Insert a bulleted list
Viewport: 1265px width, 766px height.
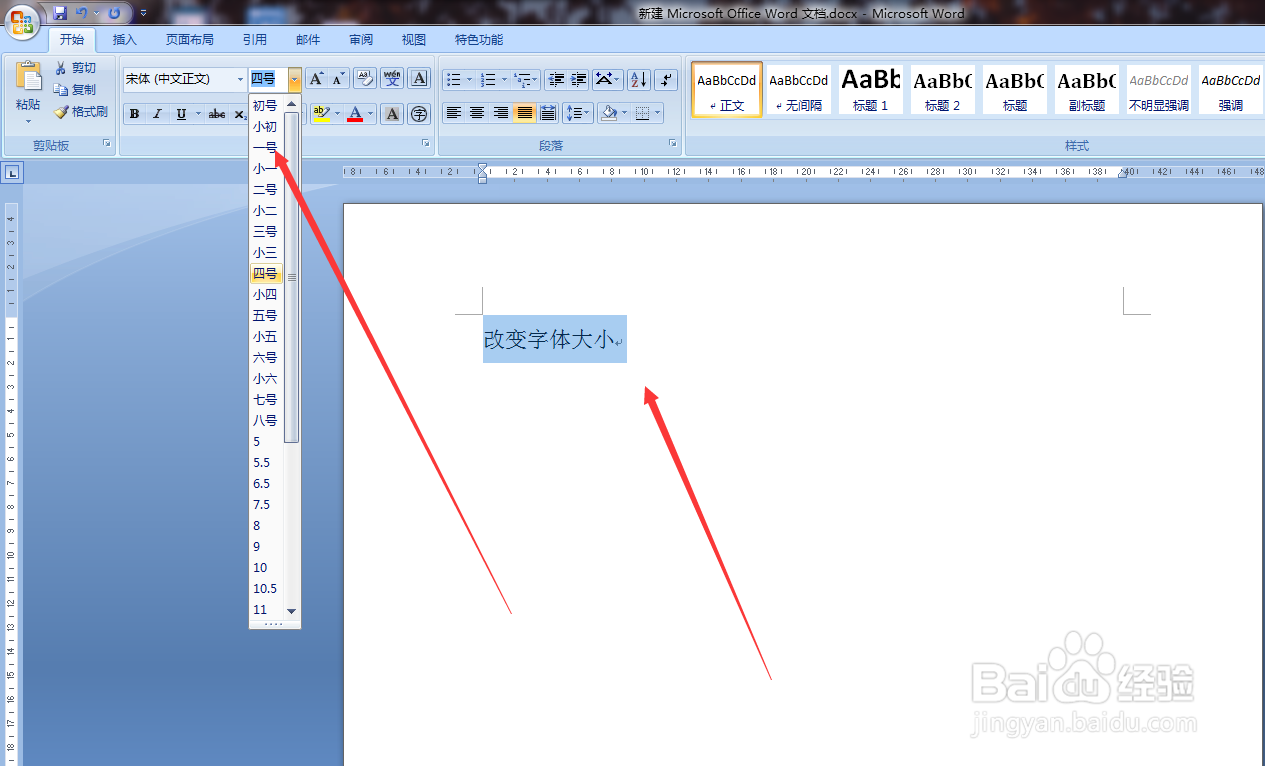tap(454, 79)
